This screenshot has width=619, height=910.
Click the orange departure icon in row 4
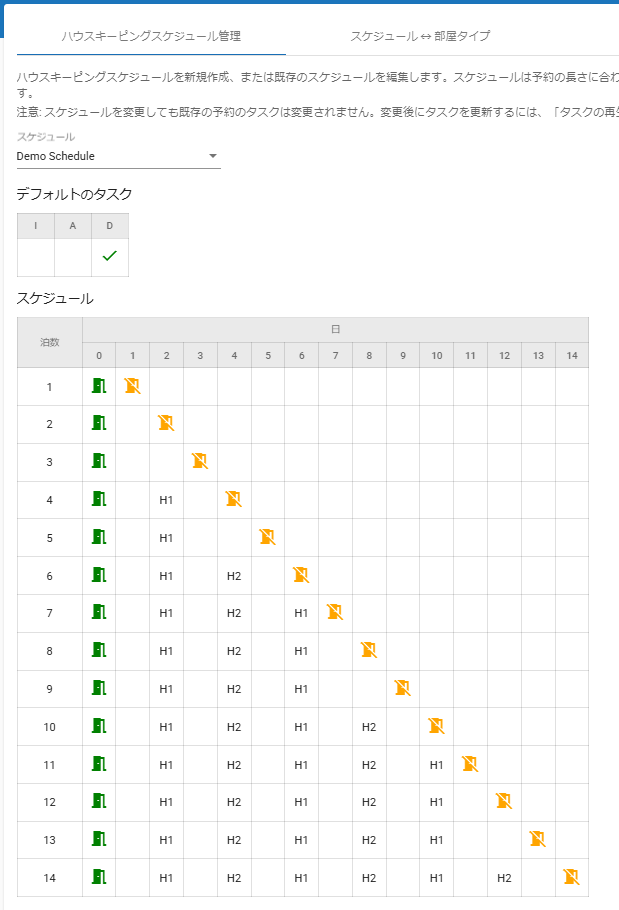tap(234, 499)
